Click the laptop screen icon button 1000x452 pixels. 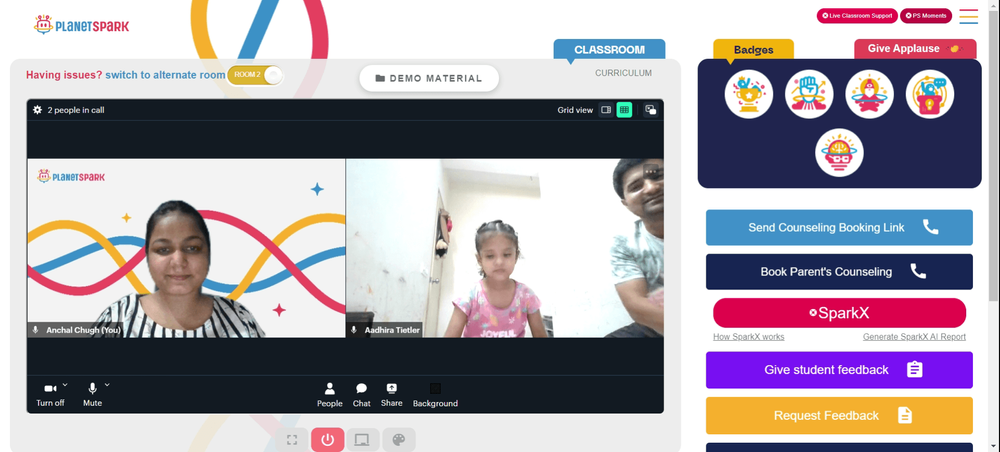coord(363,440)
